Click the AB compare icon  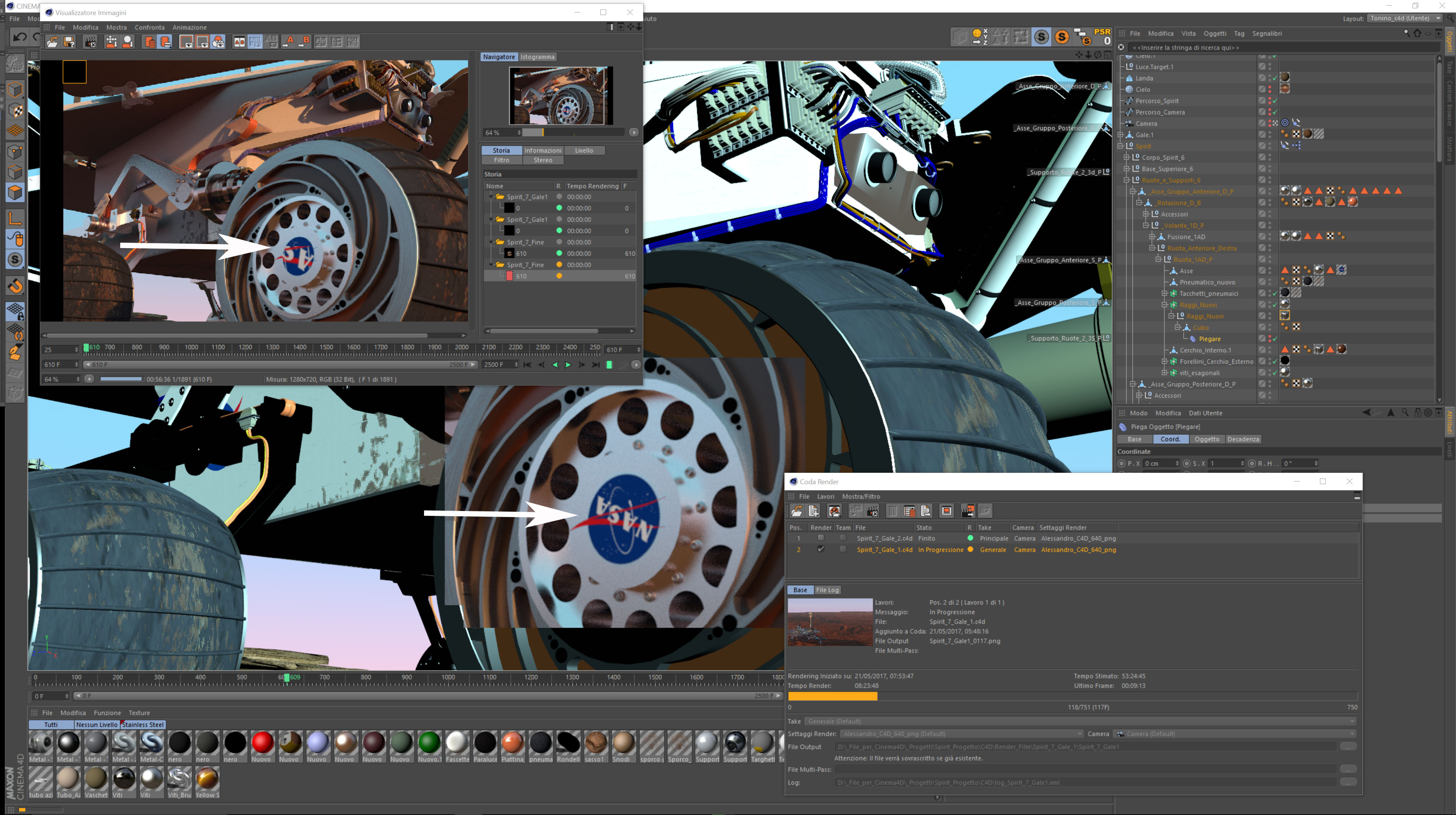click(239, 42)
